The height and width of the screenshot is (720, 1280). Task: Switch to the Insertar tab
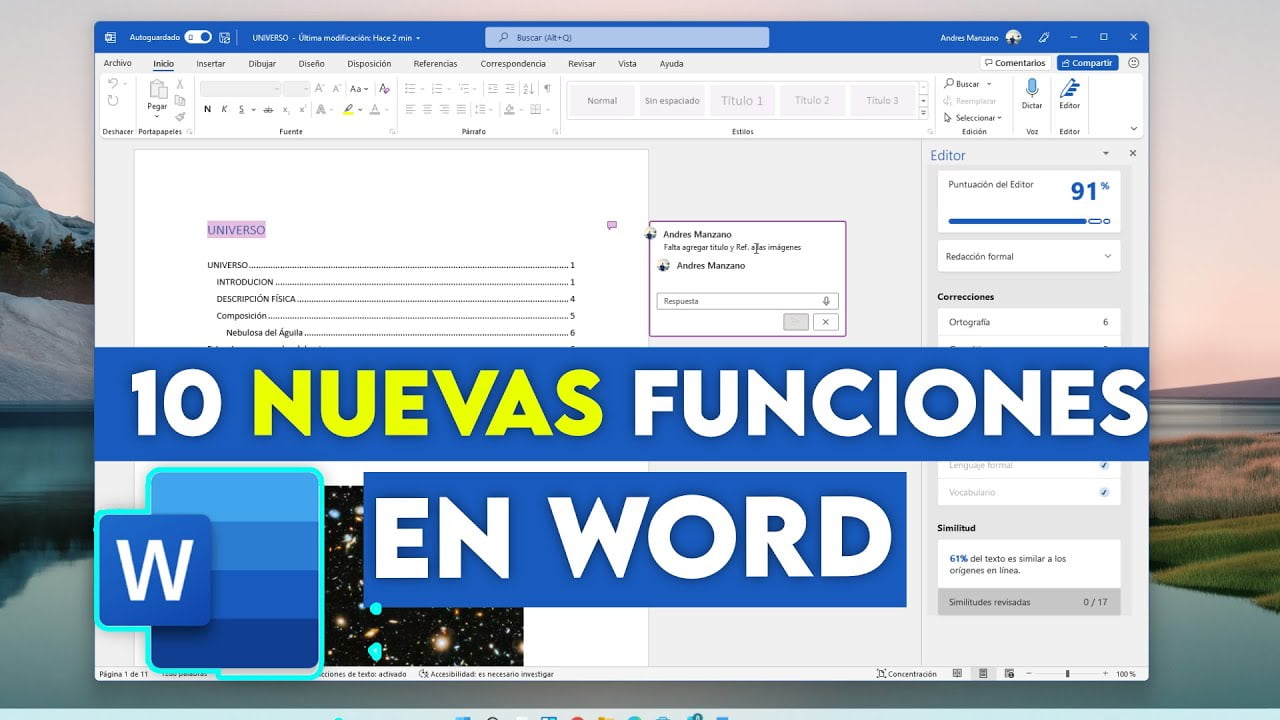click(211, 64)
